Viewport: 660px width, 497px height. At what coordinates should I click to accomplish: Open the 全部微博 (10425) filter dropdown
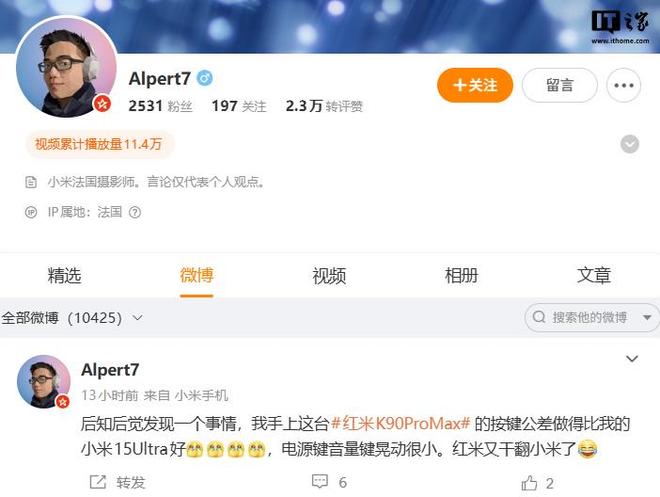point(72,318)
